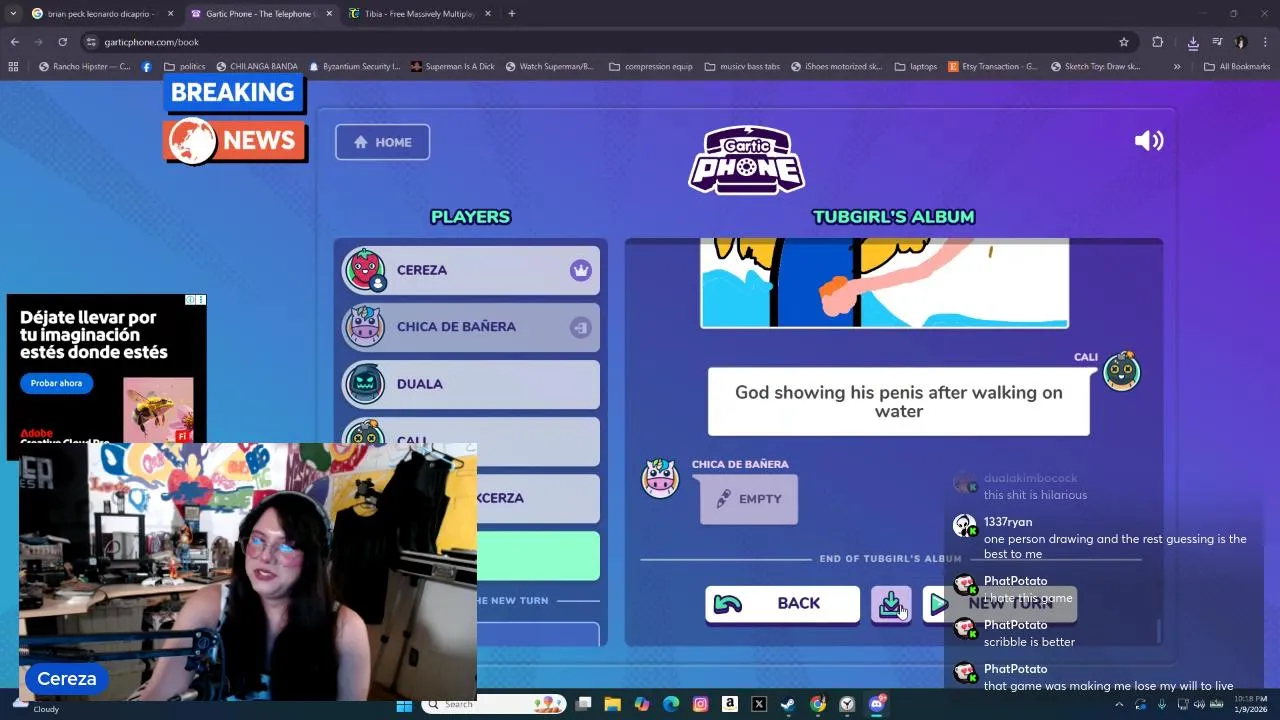
Task: Open the 'compression equip' bookmarks folder
Action: [x=650, y=67]
